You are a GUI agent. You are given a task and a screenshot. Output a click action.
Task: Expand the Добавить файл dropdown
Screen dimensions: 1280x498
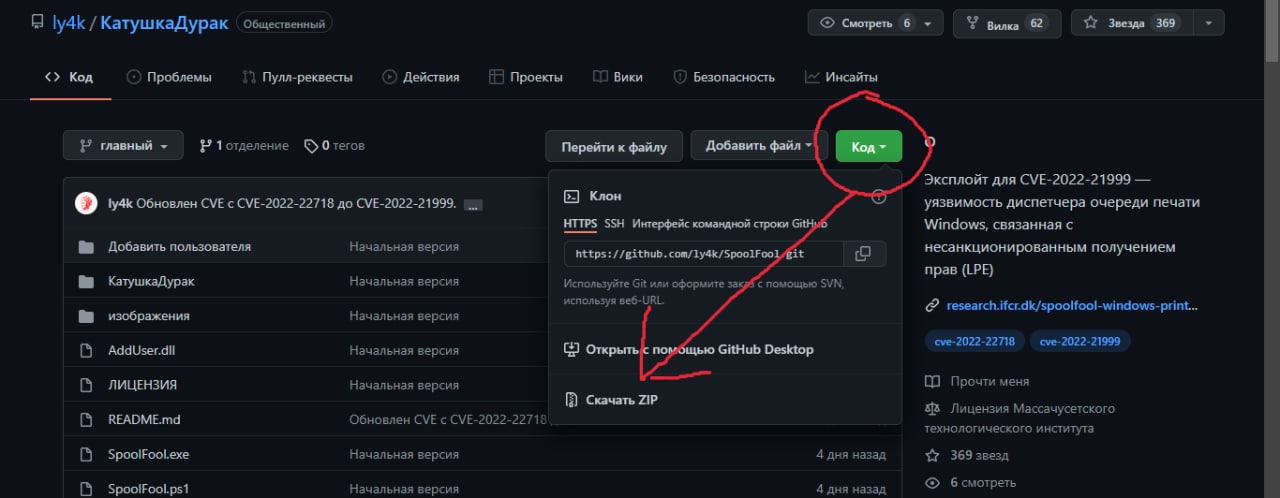759,146
